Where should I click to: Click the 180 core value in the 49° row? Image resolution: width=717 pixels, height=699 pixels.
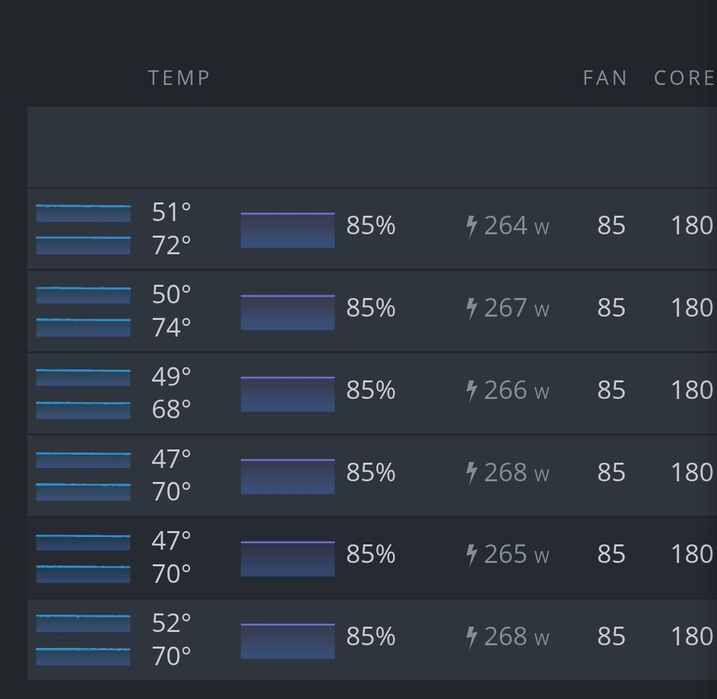(691, 390)
